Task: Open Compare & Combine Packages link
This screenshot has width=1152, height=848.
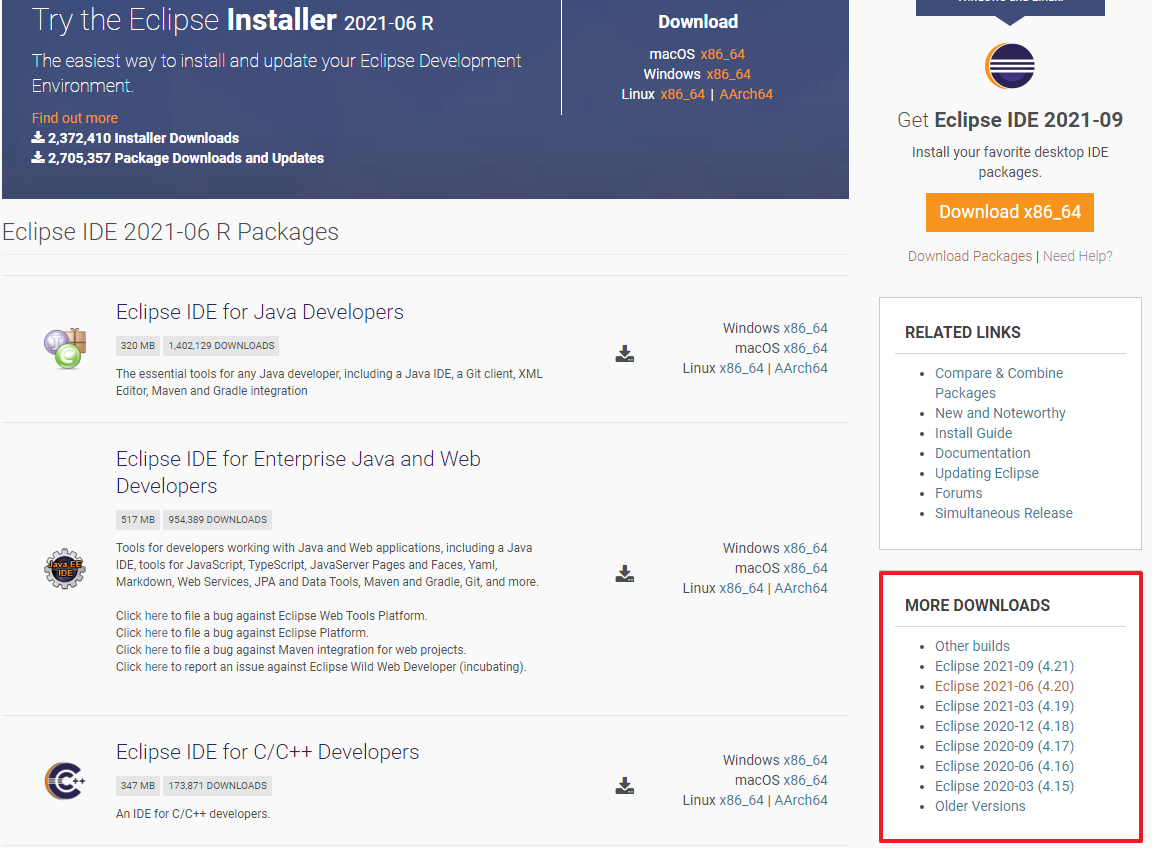Action: pos(999,383)
